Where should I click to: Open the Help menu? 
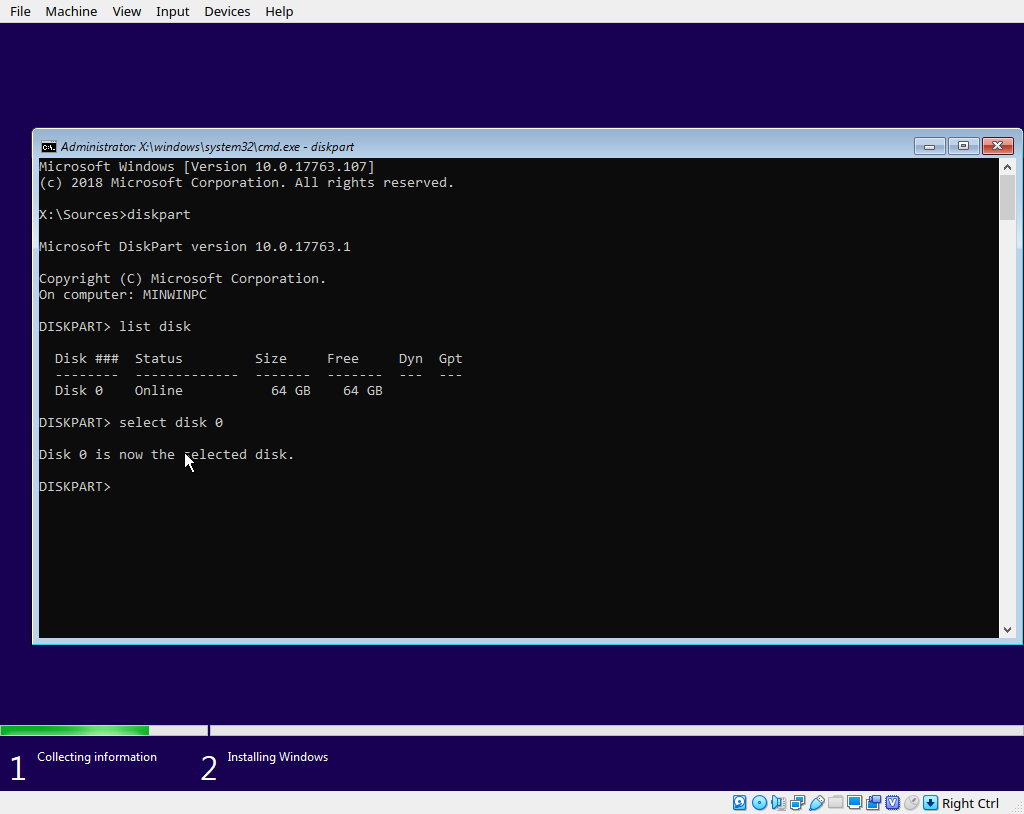(x=279, y=11)
